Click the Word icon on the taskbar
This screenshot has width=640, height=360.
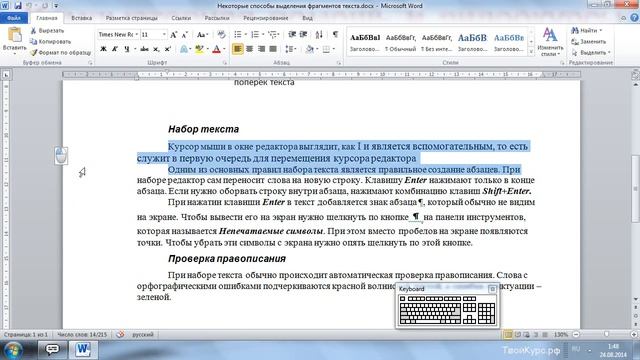click(83, 350)
